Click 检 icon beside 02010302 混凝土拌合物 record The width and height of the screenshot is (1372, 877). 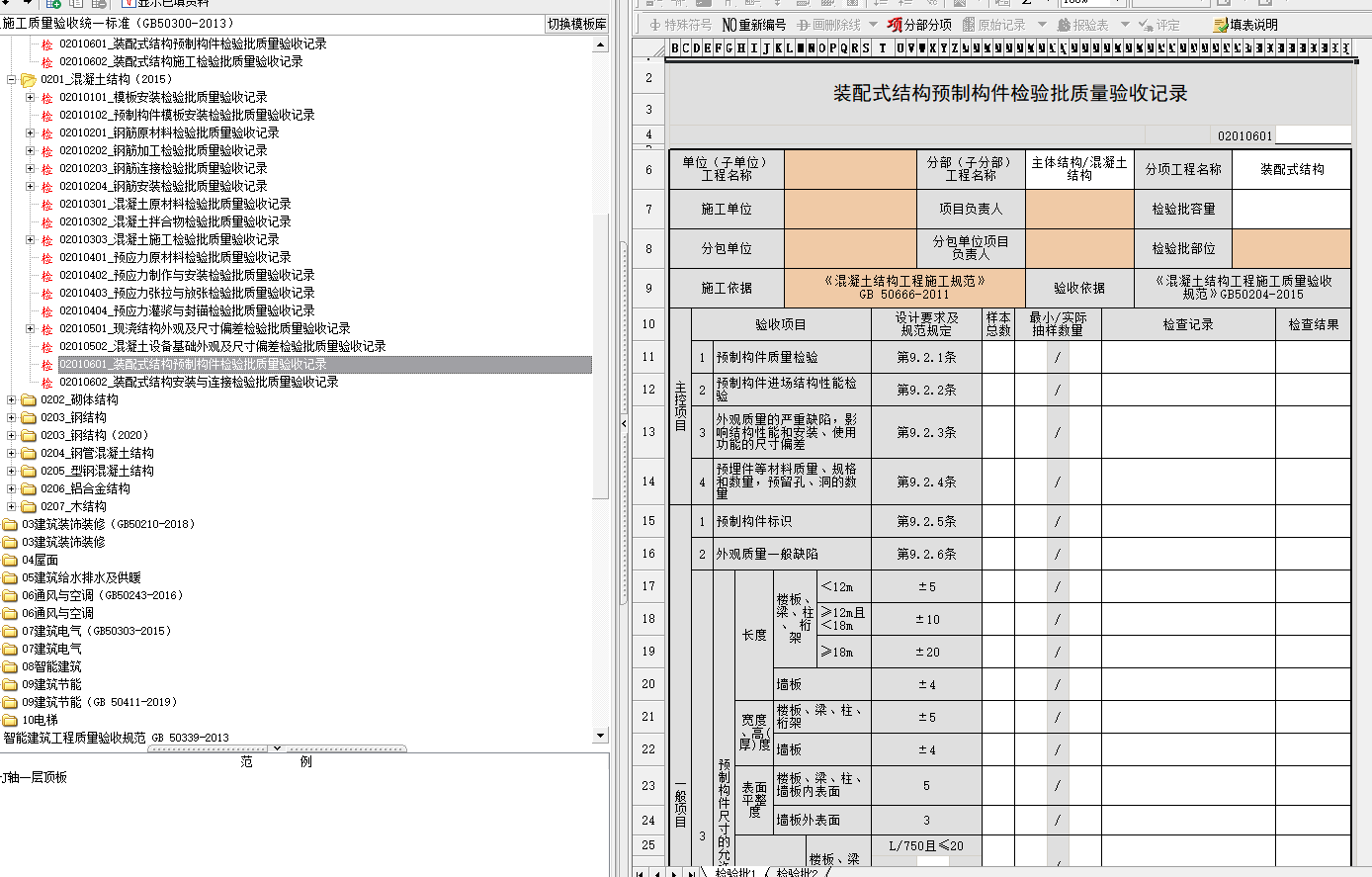coord(46,222)
